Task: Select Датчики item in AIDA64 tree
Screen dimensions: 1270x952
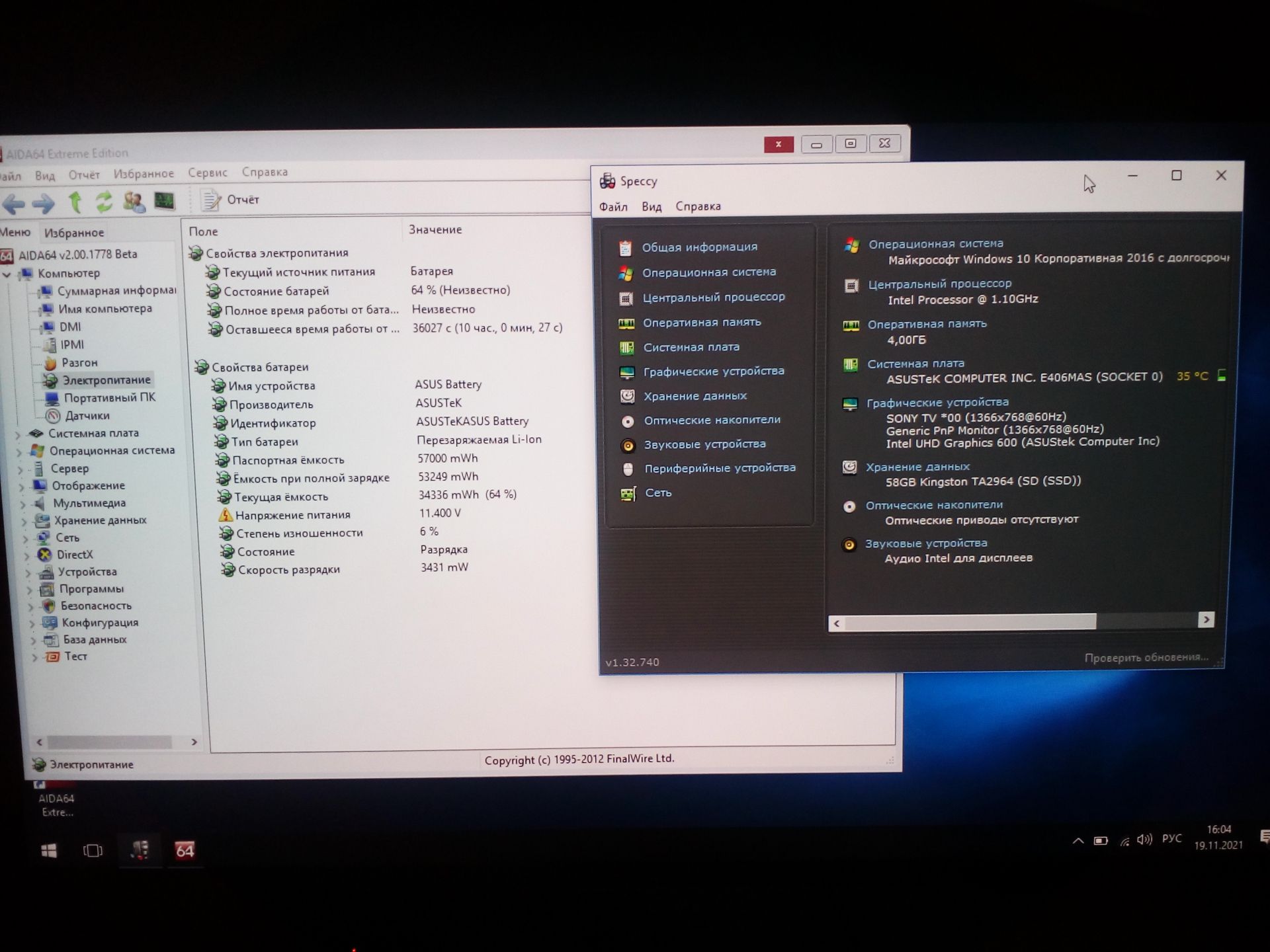Action: (78, 416)
